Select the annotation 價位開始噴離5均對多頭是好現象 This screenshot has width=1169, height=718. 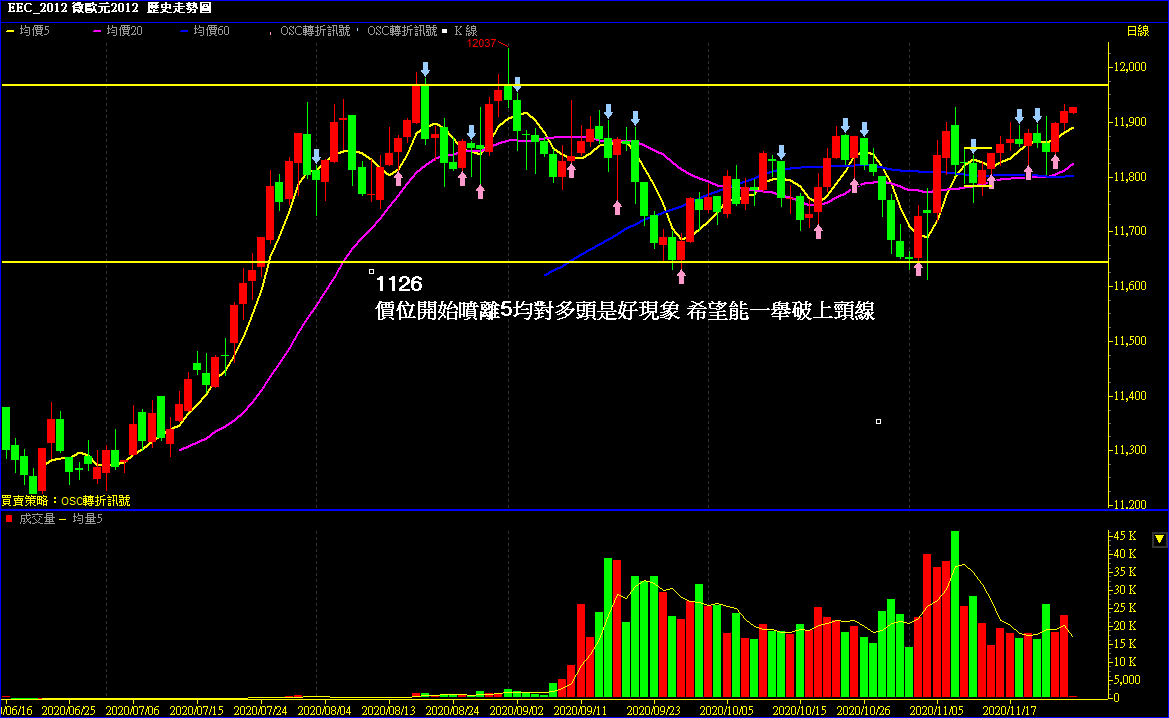pyautogui.click(x=526, y=311)
